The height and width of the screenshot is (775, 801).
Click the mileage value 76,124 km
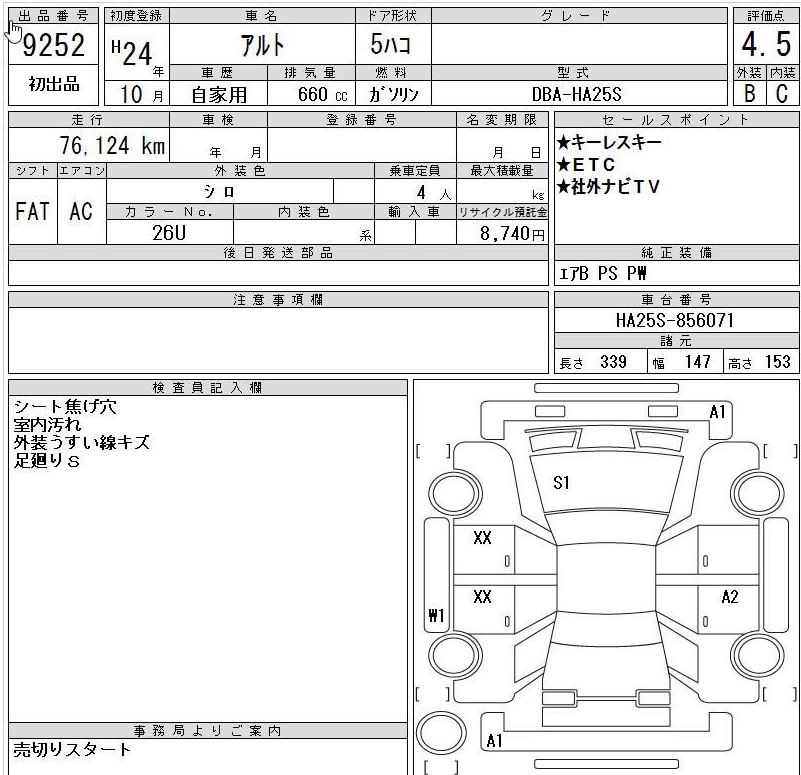pos(110,146)
